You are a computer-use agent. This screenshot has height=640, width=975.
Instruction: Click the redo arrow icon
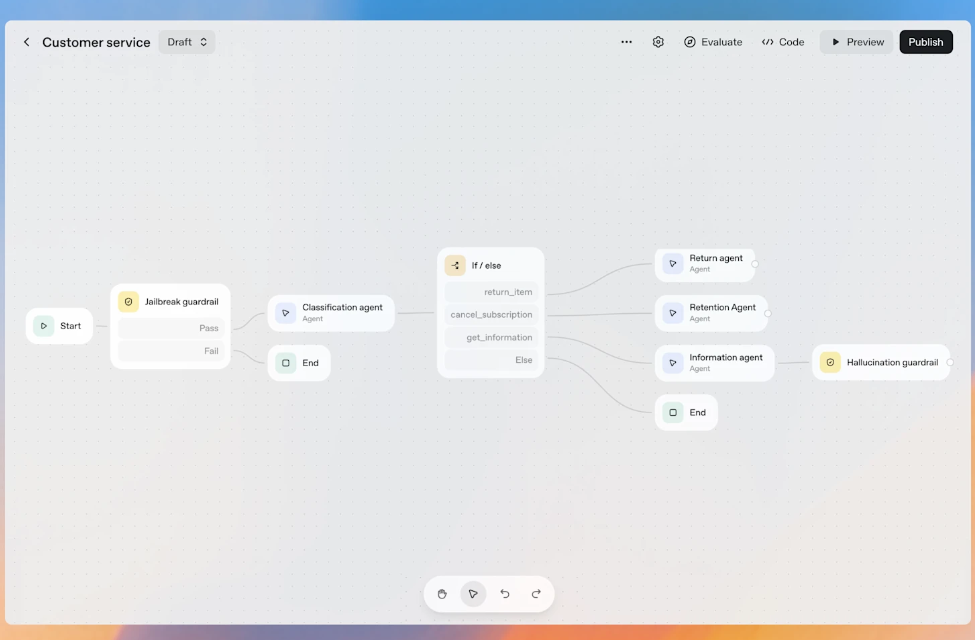pyautogui.click(x=536, y=594)
